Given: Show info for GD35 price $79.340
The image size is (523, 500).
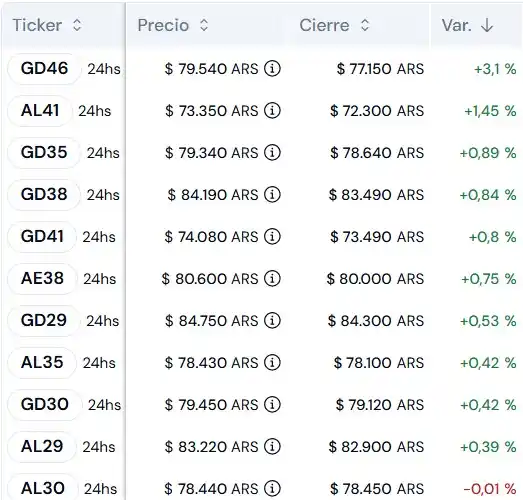Looking at the screenshot, I should (x=272, y=153).
